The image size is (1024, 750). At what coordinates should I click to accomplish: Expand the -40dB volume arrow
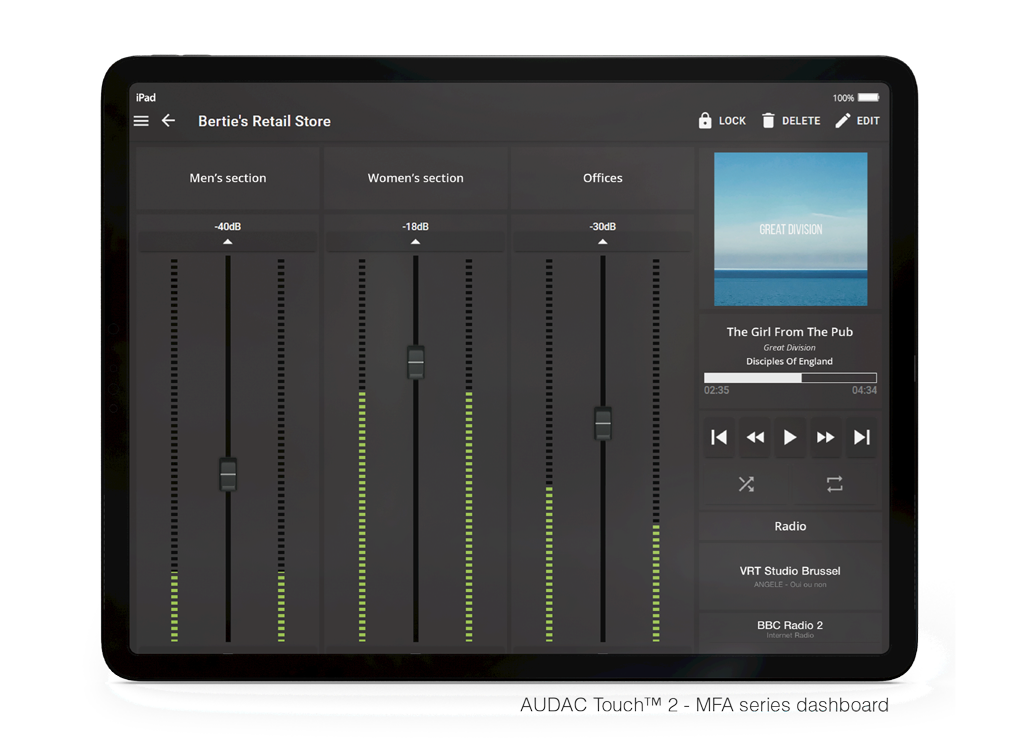(228, 241)
